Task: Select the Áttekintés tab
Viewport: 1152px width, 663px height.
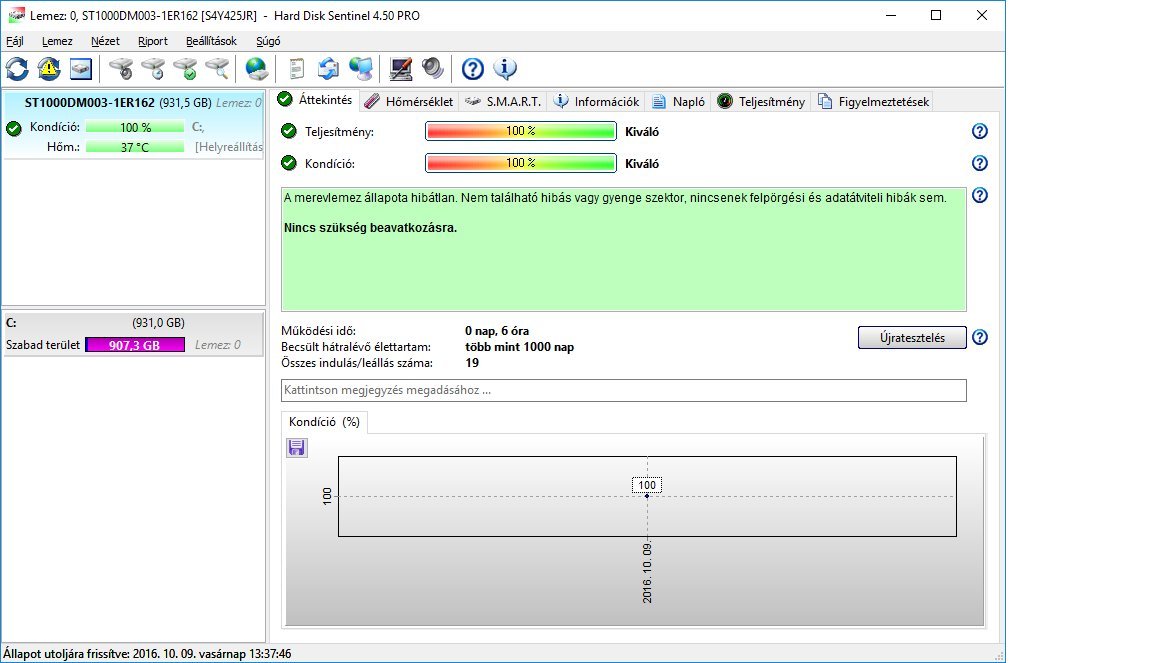Action: [316, 100]
